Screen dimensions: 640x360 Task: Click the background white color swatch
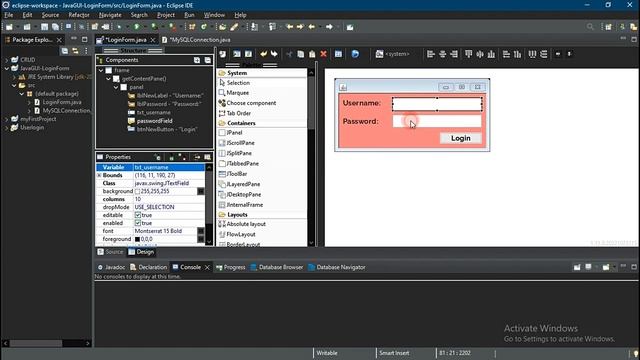[x=138, y=191]
